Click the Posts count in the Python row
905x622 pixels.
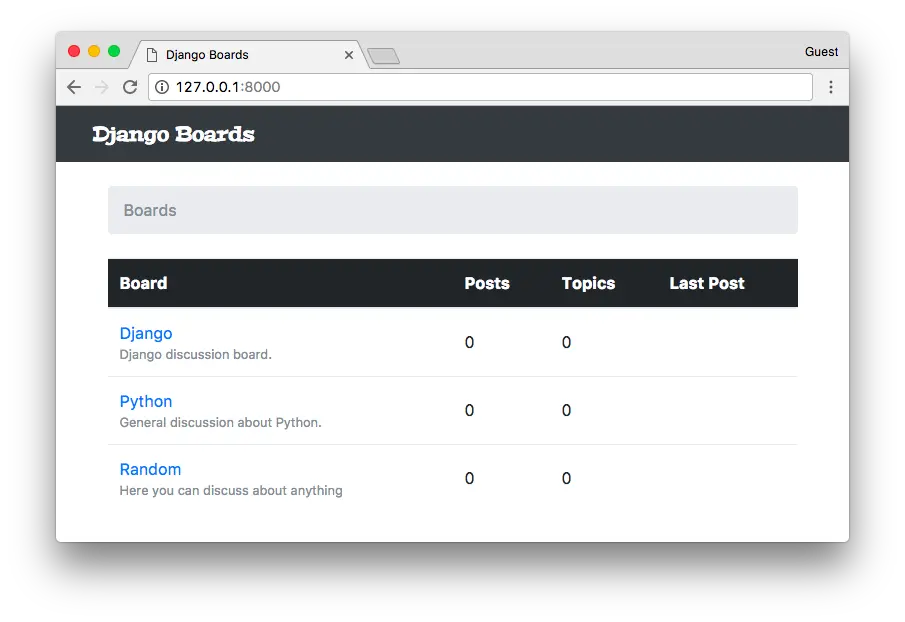click(x=469, y=411)
